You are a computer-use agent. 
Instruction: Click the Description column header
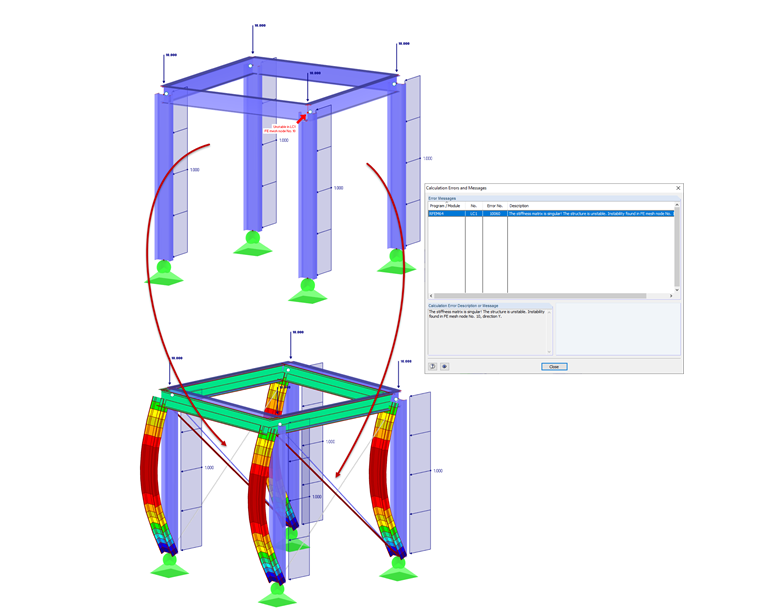coord(591,206)
